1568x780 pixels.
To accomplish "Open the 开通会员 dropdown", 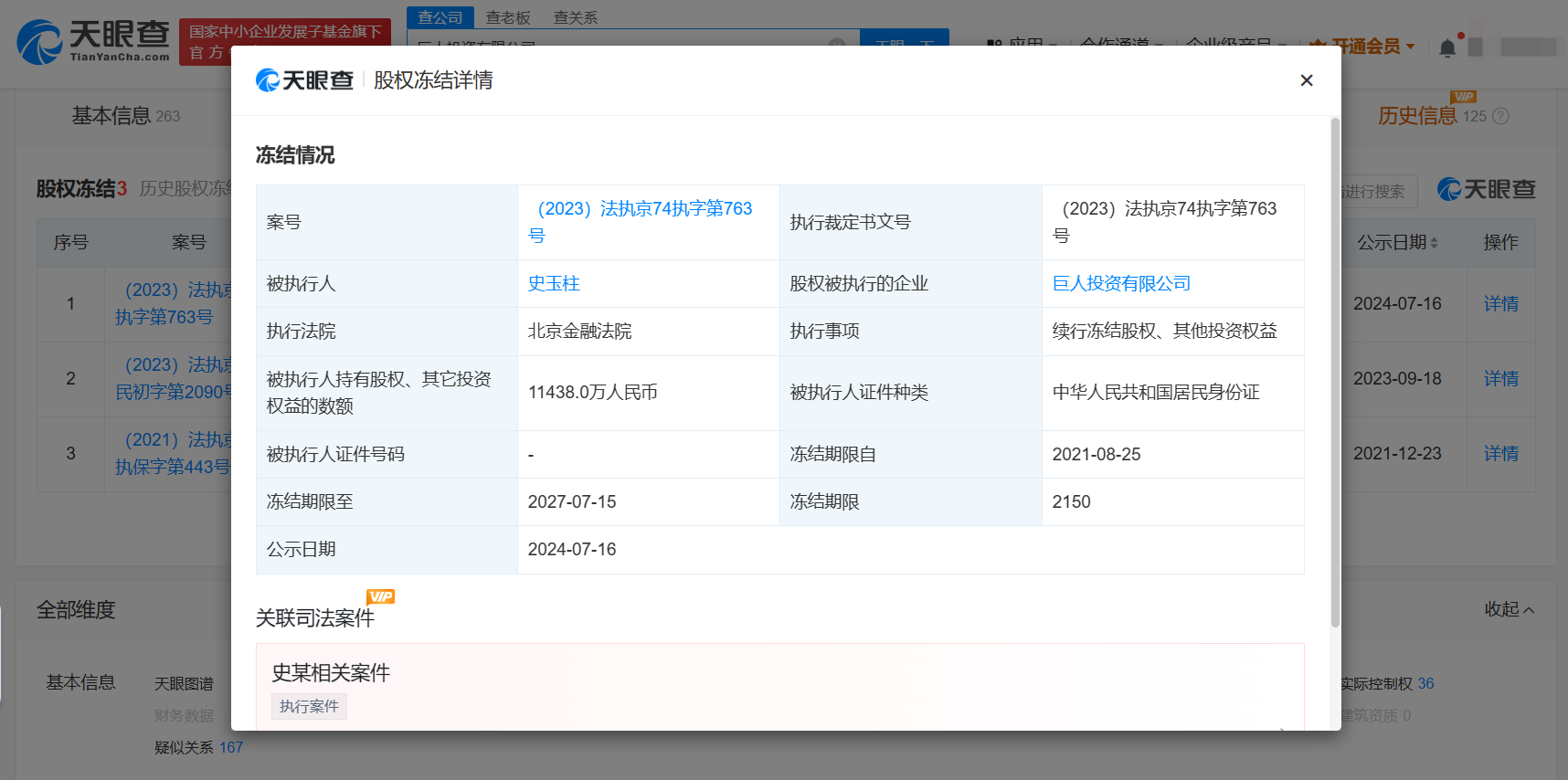I will (x=1362, y=46).
